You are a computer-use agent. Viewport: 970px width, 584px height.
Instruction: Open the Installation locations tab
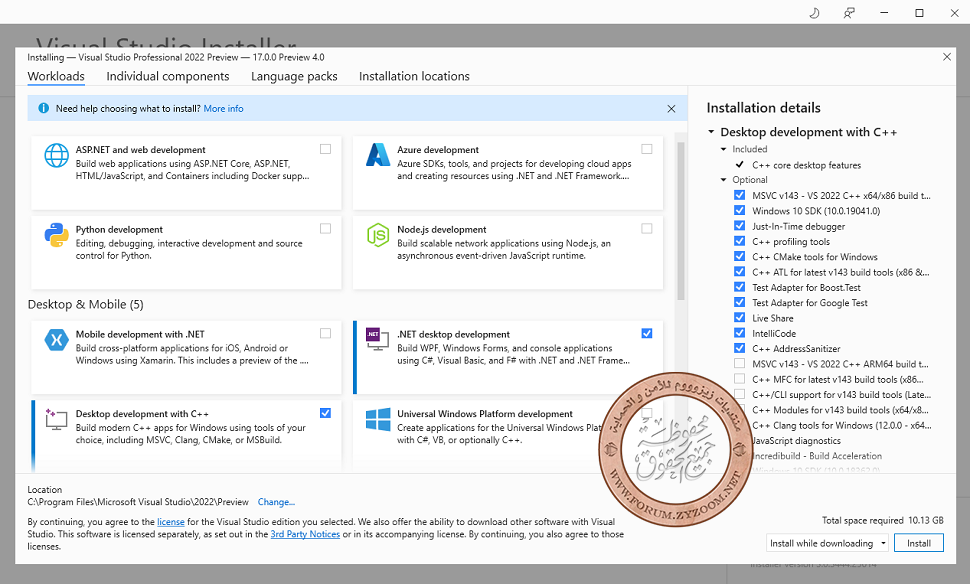point(414,76)
